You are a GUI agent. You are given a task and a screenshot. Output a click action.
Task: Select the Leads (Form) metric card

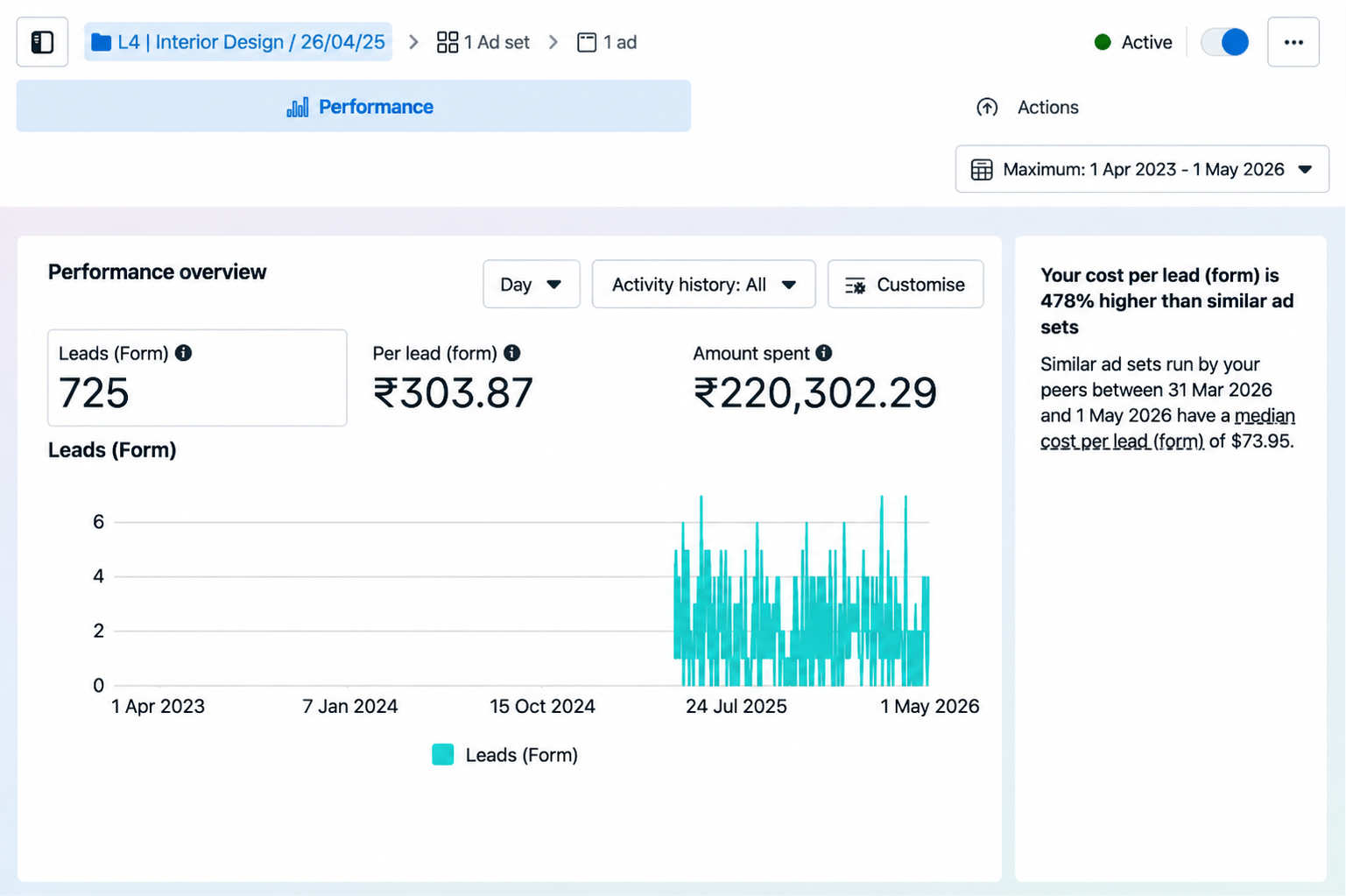tap(197, 377)
